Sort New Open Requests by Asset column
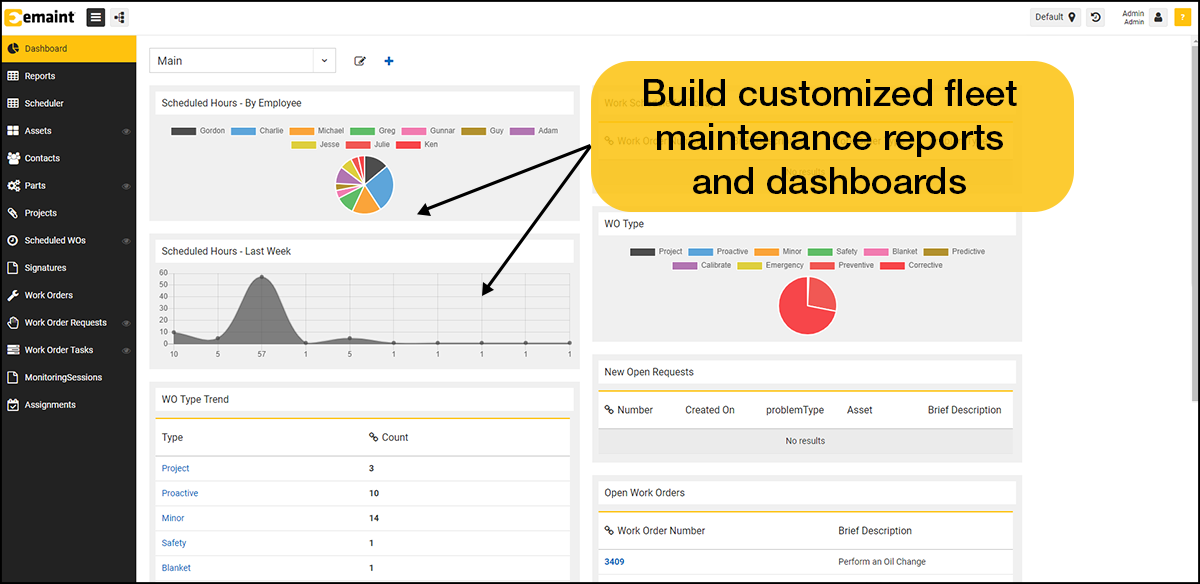The width and height of the screenshot is (1200, 584). [860, 410]
